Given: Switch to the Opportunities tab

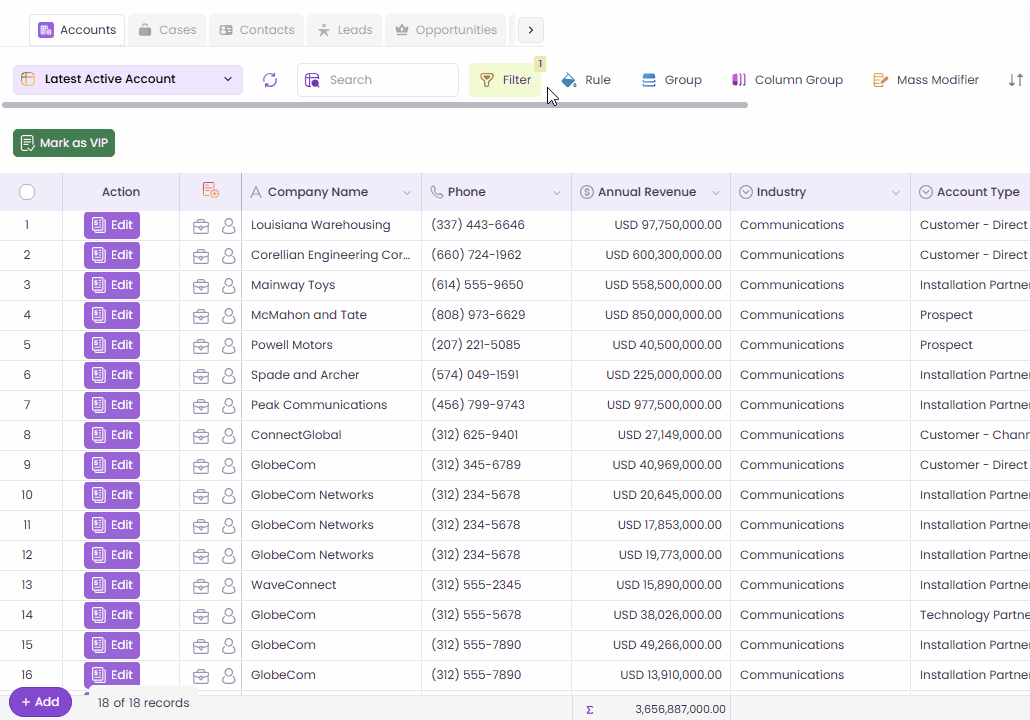Looking at the screenshot, I should click(x=445, y=30).
